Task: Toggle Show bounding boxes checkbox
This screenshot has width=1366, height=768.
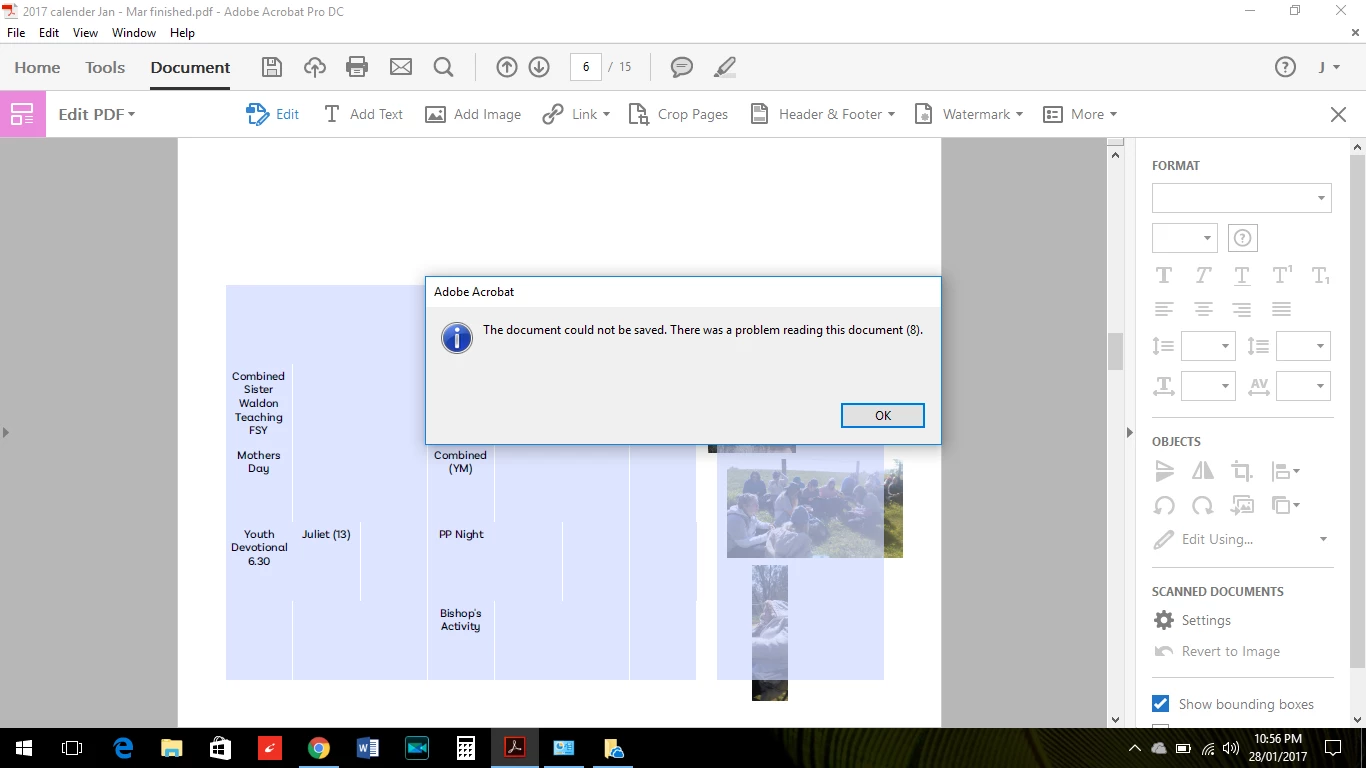Action: (x=1160, y=704)
